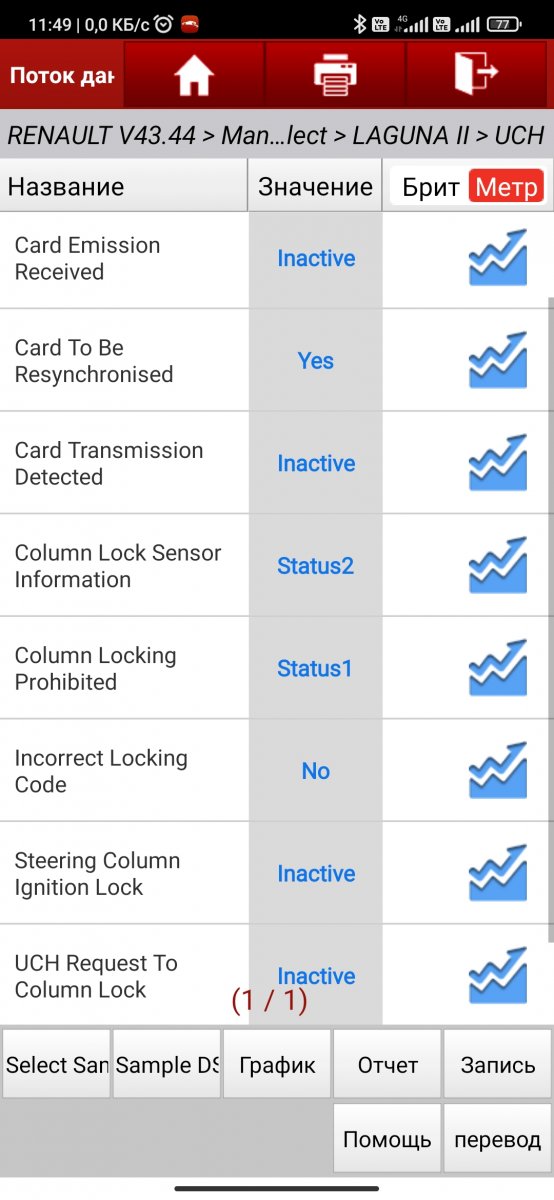
Task: Click the Sample DS button
Action: 167,1065
